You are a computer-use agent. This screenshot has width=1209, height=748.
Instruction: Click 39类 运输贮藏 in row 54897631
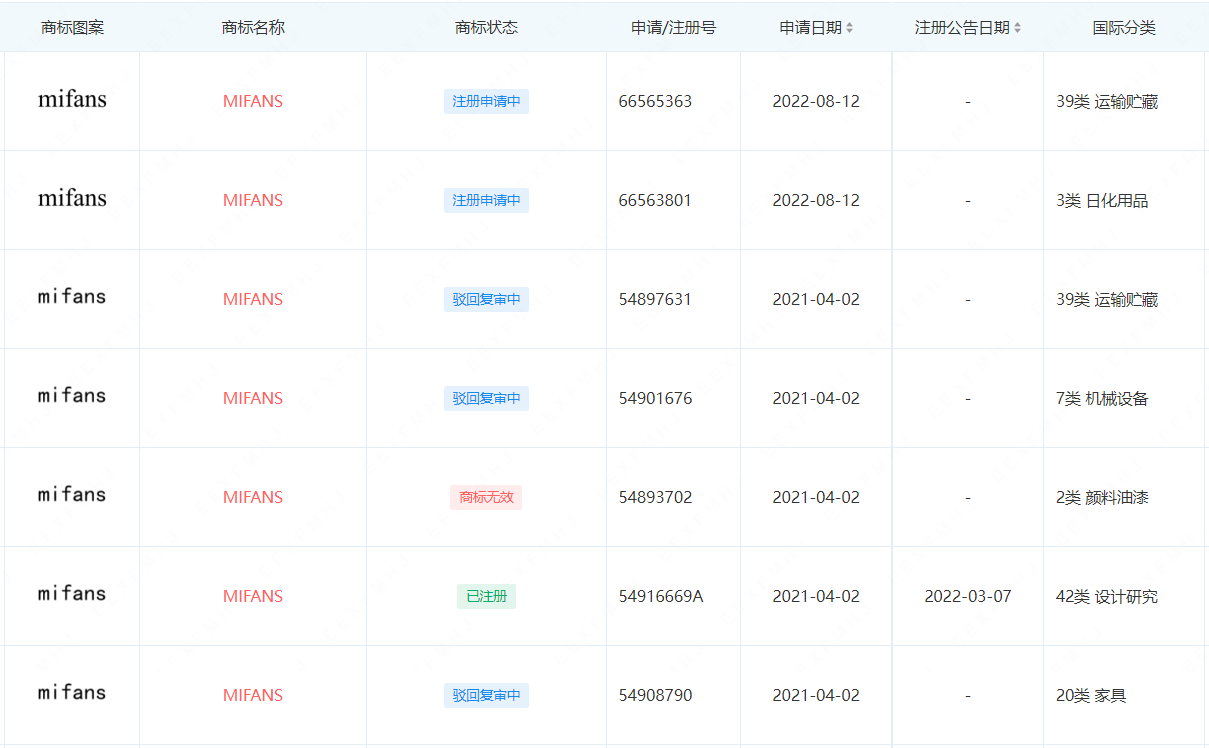[1107, 299]
